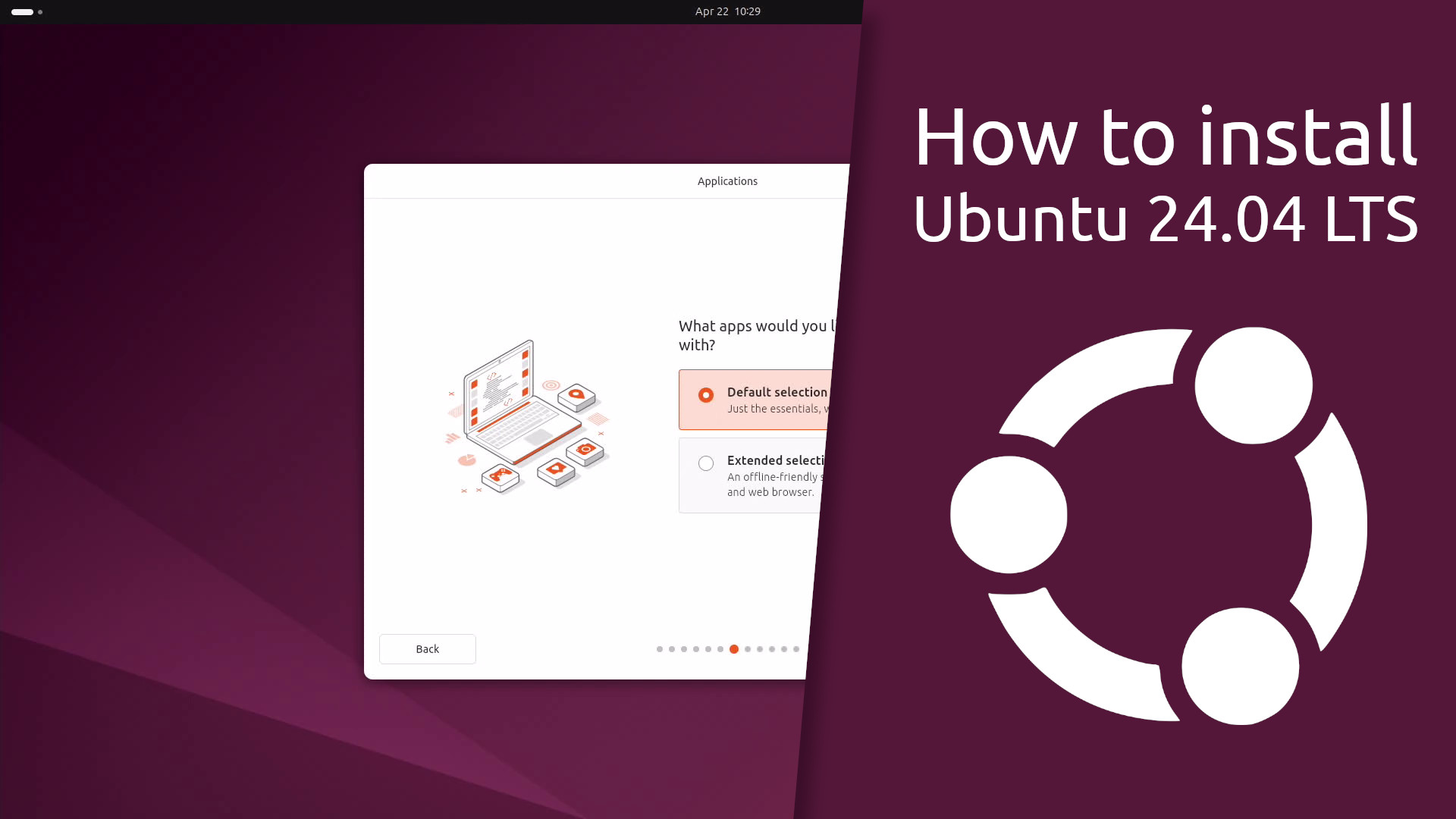The height and width of the screenshot is (819, 1456).
Task: Navigate to the first installer step dot
Action: [659, 649]
